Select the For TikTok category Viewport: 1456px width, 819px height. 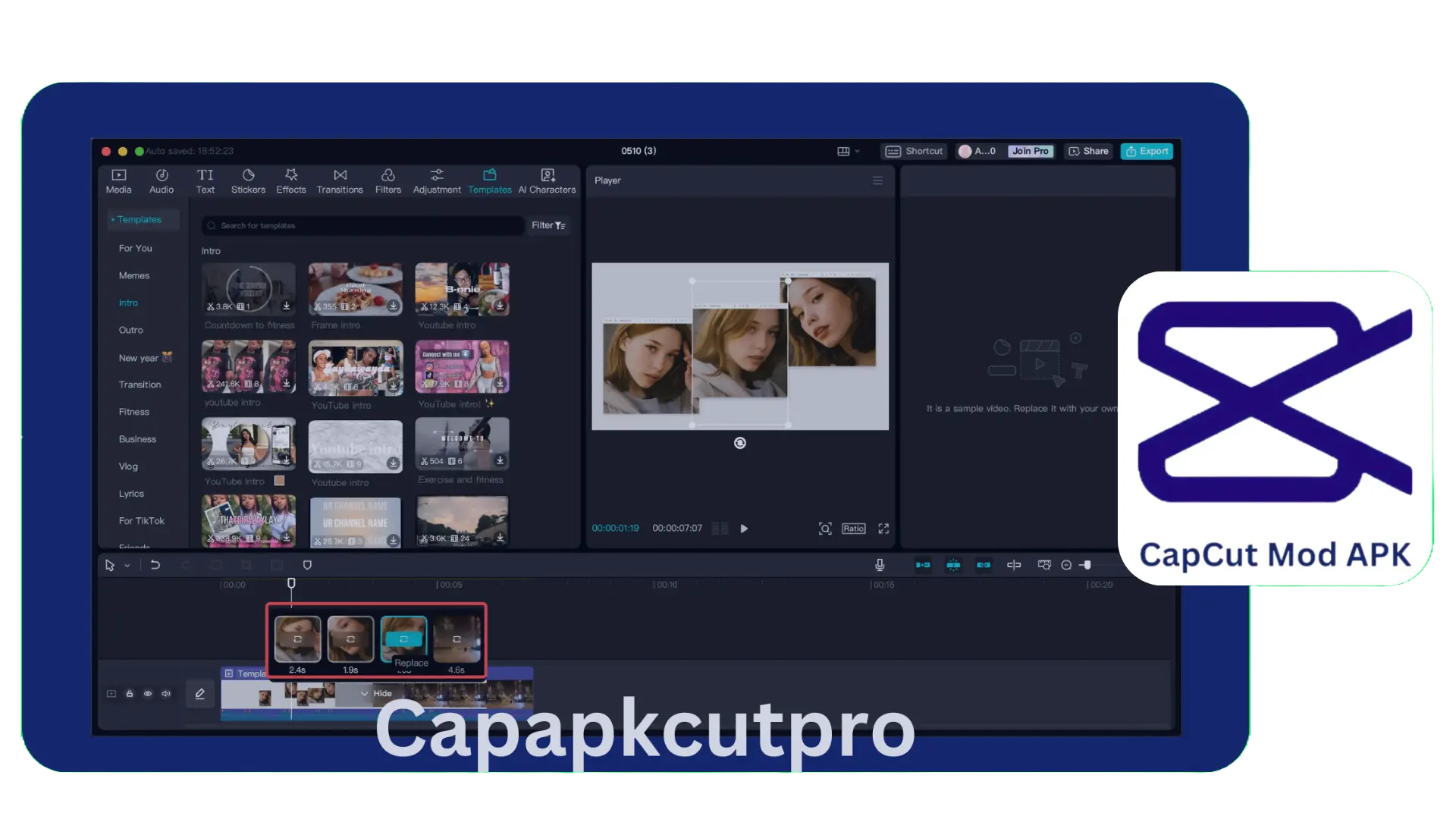141,521
